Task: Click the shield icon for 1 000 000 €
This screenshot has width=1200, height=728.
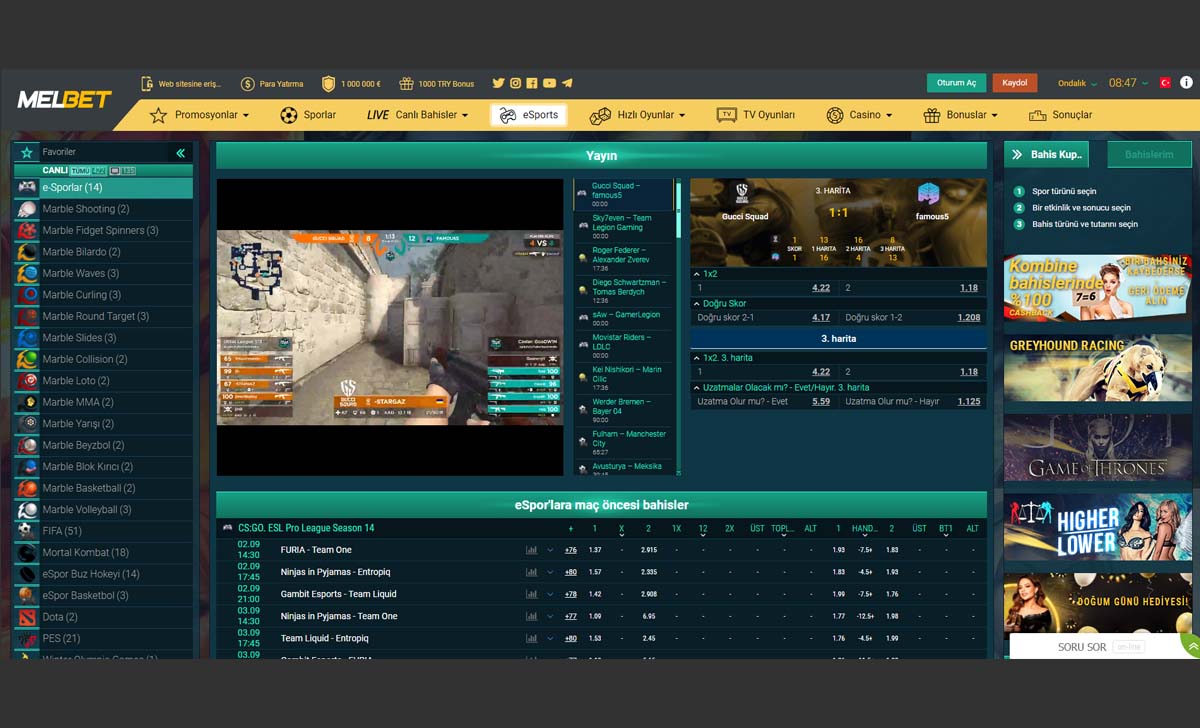Action: (x=328, y=84)
